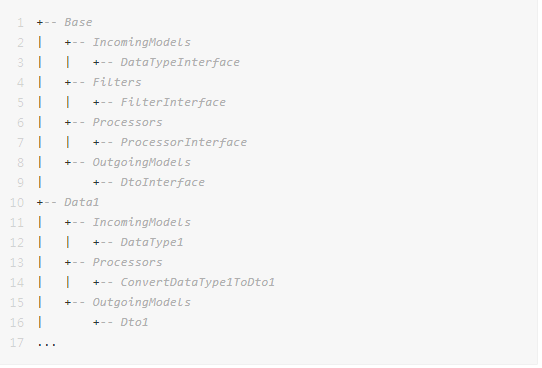This screenshot has height=368, width=542.
Task: Select OutgoingModels under Data1
Action: click(141, 303)
